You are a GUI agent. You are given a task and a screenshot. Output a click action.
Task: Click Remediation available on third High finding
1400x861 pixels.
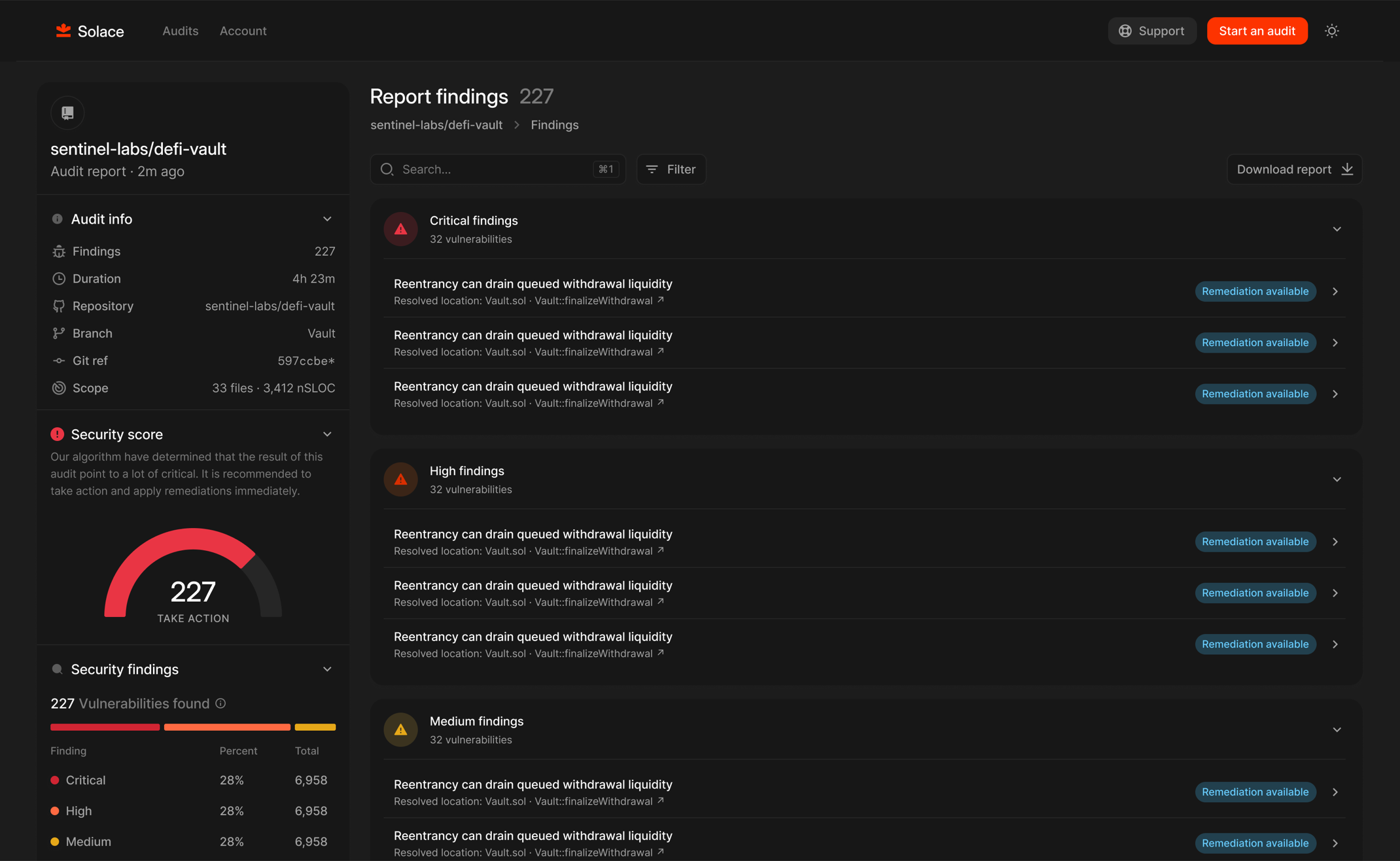(1255, 644)
